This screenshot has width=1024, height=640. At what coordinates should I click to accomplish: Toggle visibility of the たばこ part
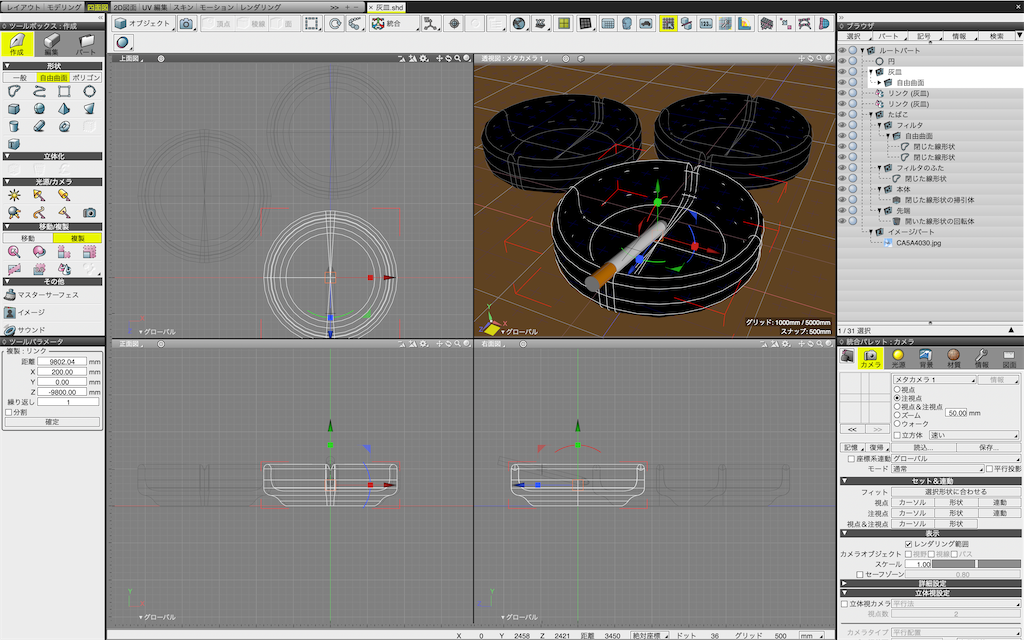(x=842, y=114)
